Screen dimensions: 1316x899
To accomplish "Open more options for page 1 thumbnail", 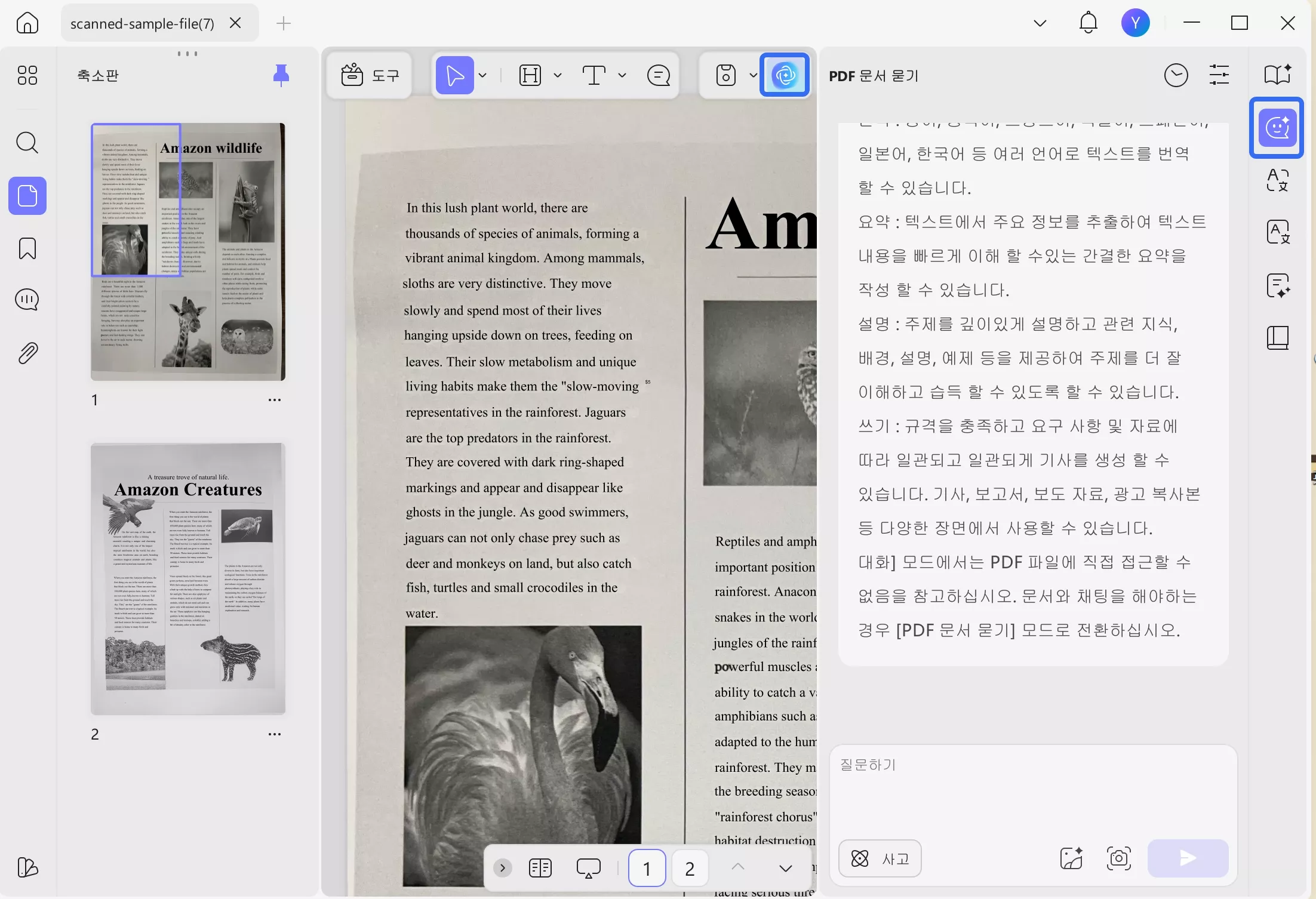I will click(x=275, y=400).
